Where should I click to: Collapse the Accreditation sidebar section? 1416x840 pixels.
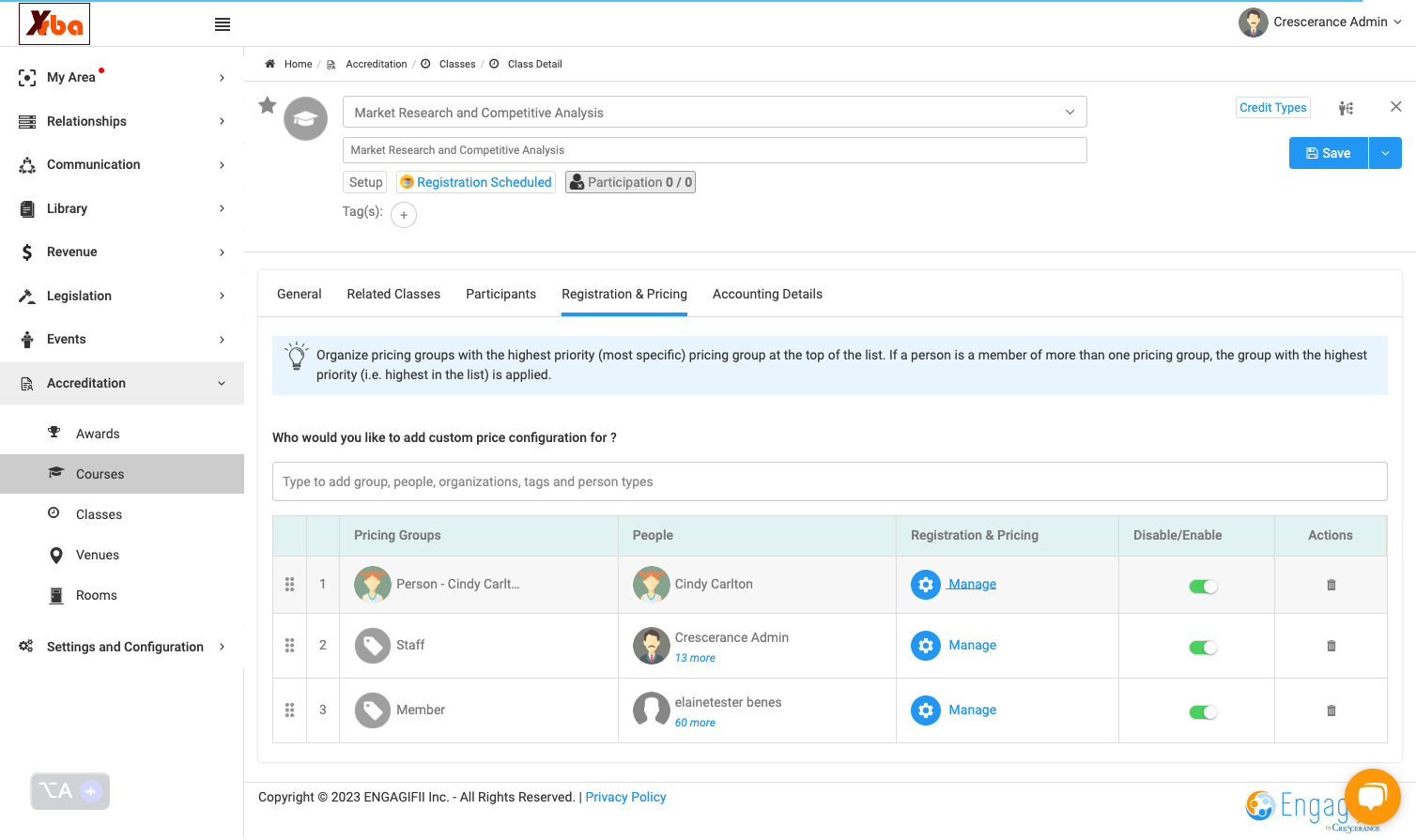click(x=122, y=383)
